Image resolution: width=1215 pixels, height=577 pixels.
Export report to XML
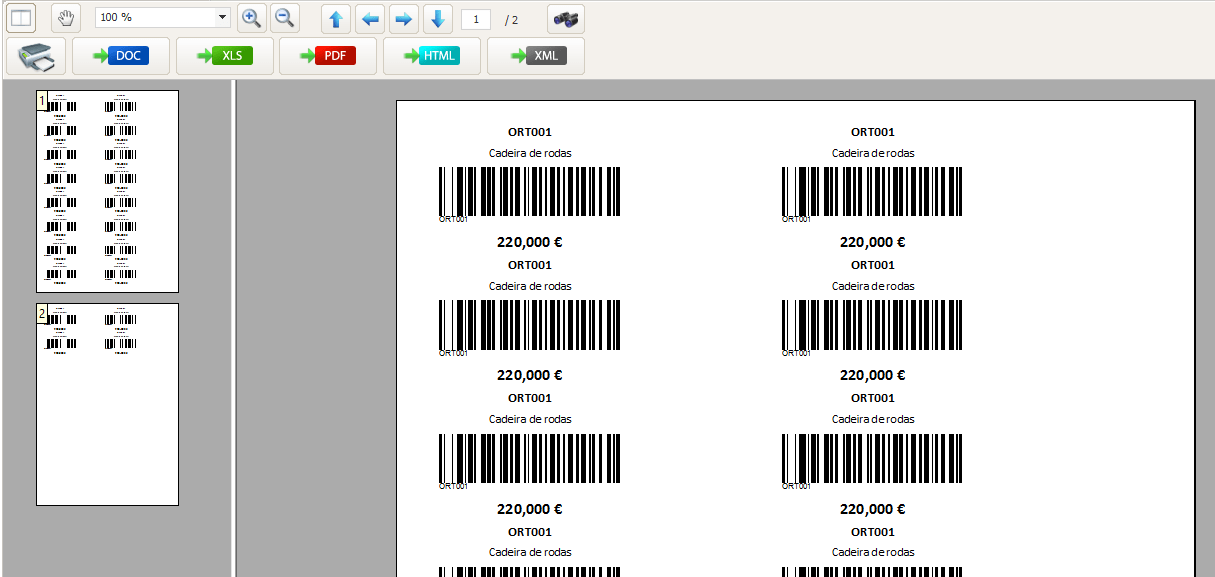[x=536, y=56]
